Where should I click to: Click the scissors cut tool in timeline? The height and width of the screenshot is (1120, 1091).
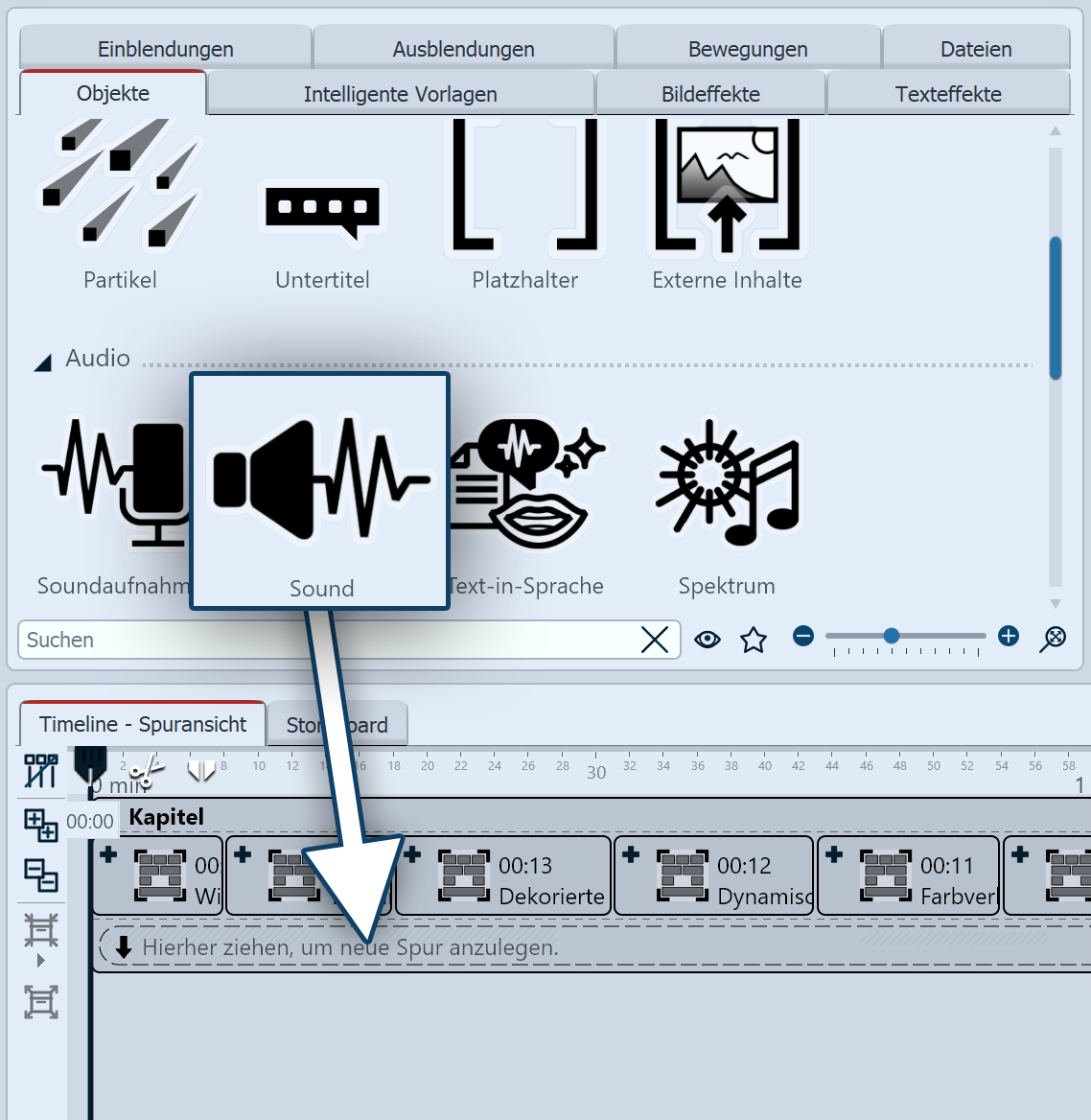pos(146,770)
